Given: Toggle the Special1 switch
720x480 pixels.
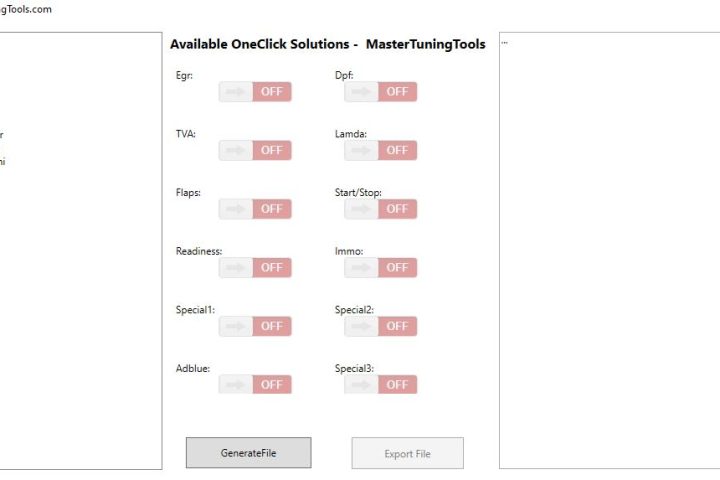Looking at the screenshot, I should (255, 326).
